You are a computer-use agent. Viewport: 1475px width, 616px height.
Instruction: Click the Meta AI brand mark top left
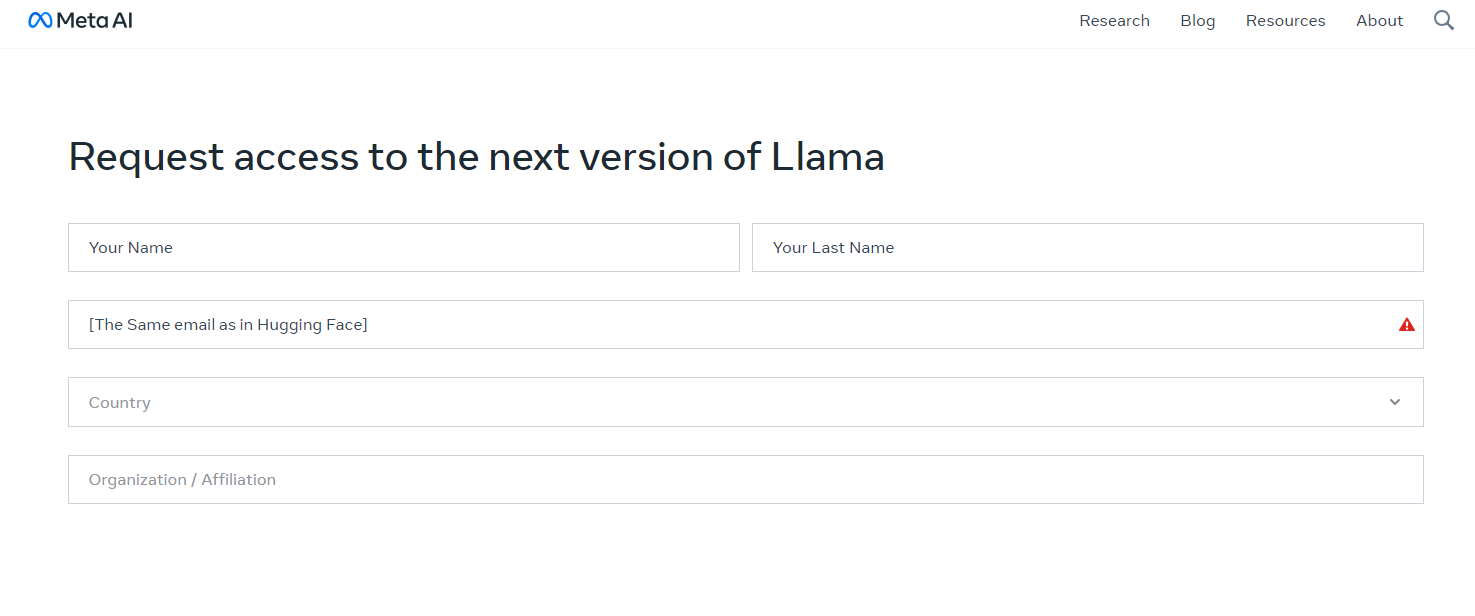tap(80, 19)
